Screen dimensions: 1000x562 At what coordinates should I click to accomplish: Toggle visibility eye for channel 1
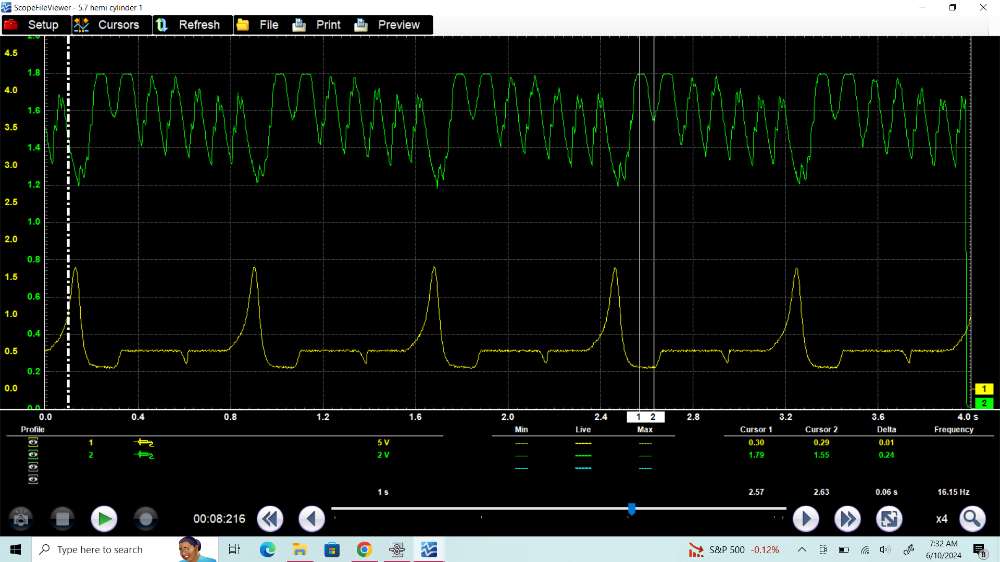pos(33,442)
